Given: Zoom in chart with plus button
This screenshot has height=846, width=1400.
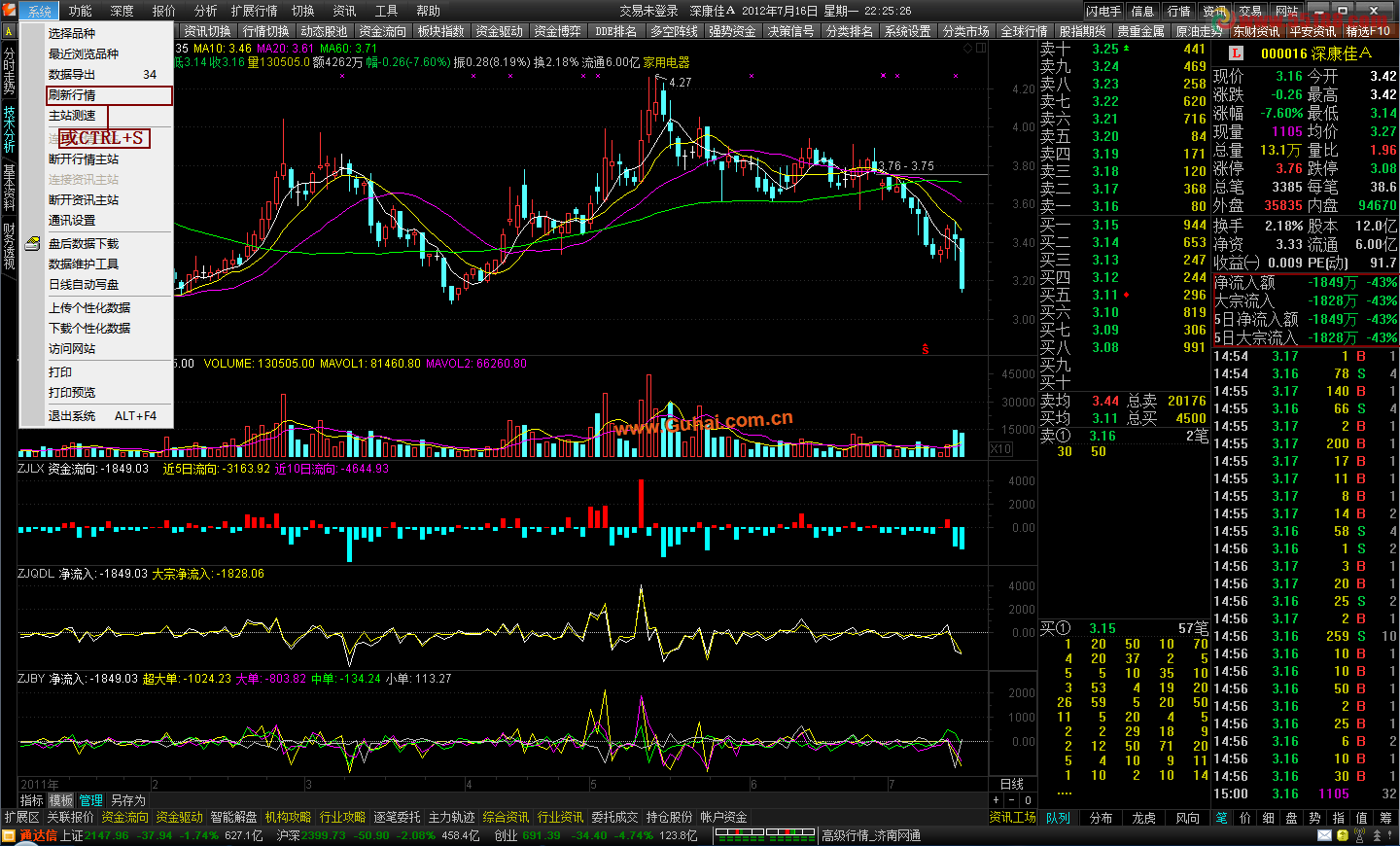Looking at the screenshot, I should [996, 800].
